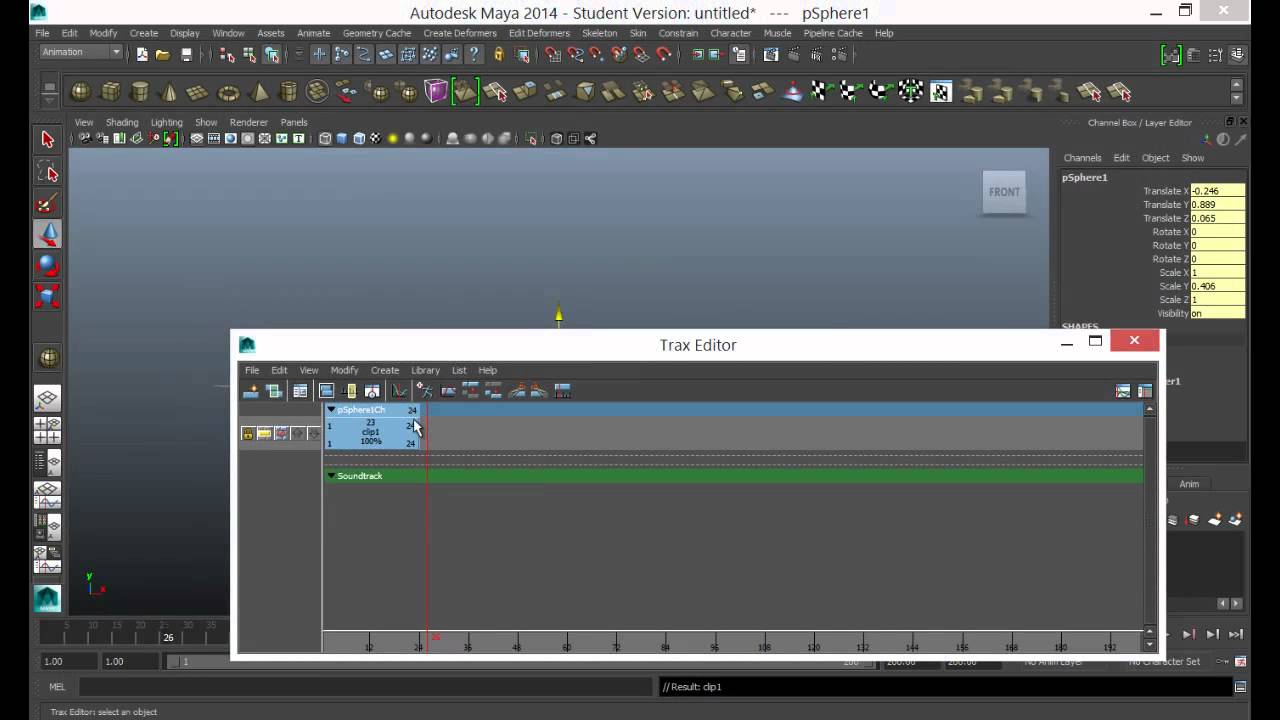This screenshot has height=720, width=1280.
Task: Toggle the lock track icon in Trax
Action: tap(247, 433)
